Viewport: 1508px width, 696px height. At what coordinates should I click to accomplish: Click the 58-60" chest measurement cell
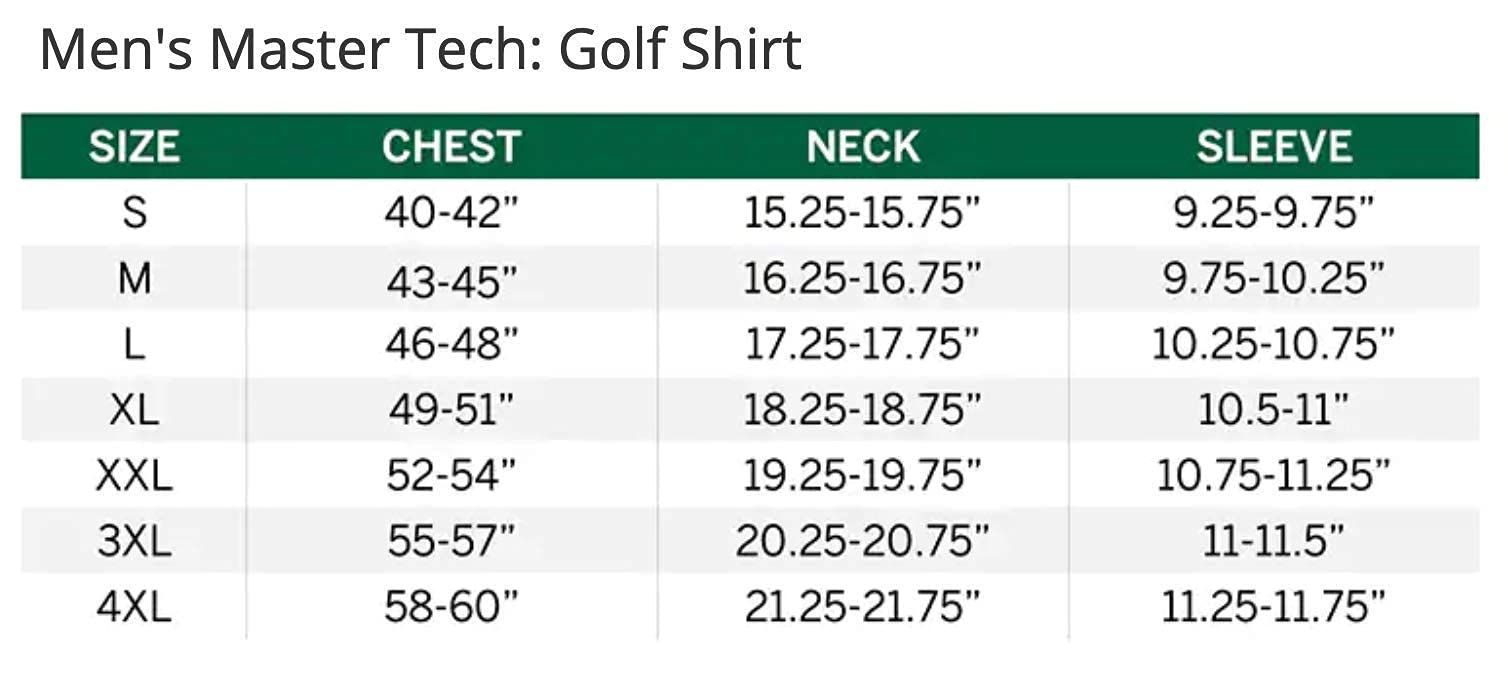(x=451, y=606)
